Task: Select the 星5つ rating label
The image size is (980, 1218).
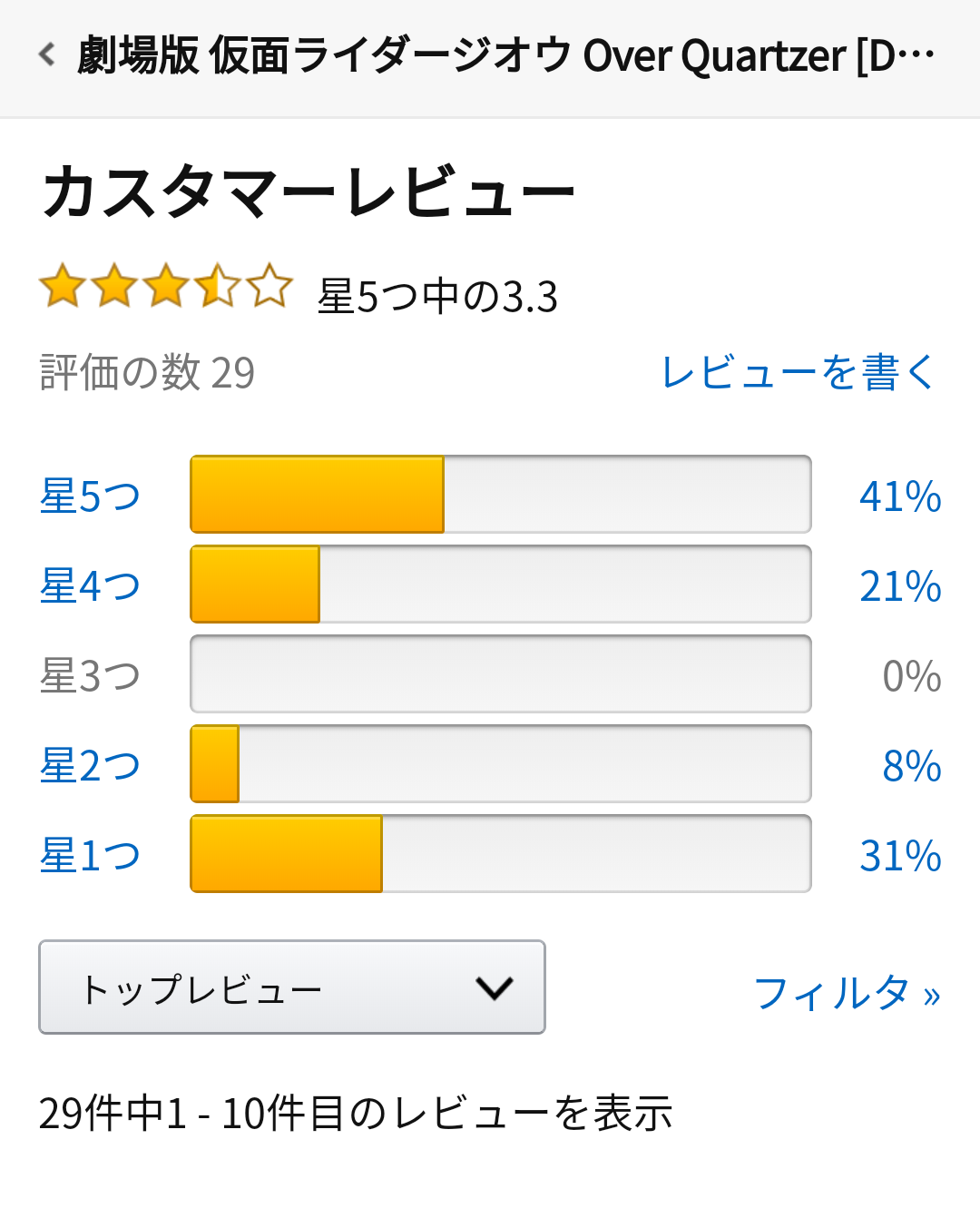Action: [90, 496]
